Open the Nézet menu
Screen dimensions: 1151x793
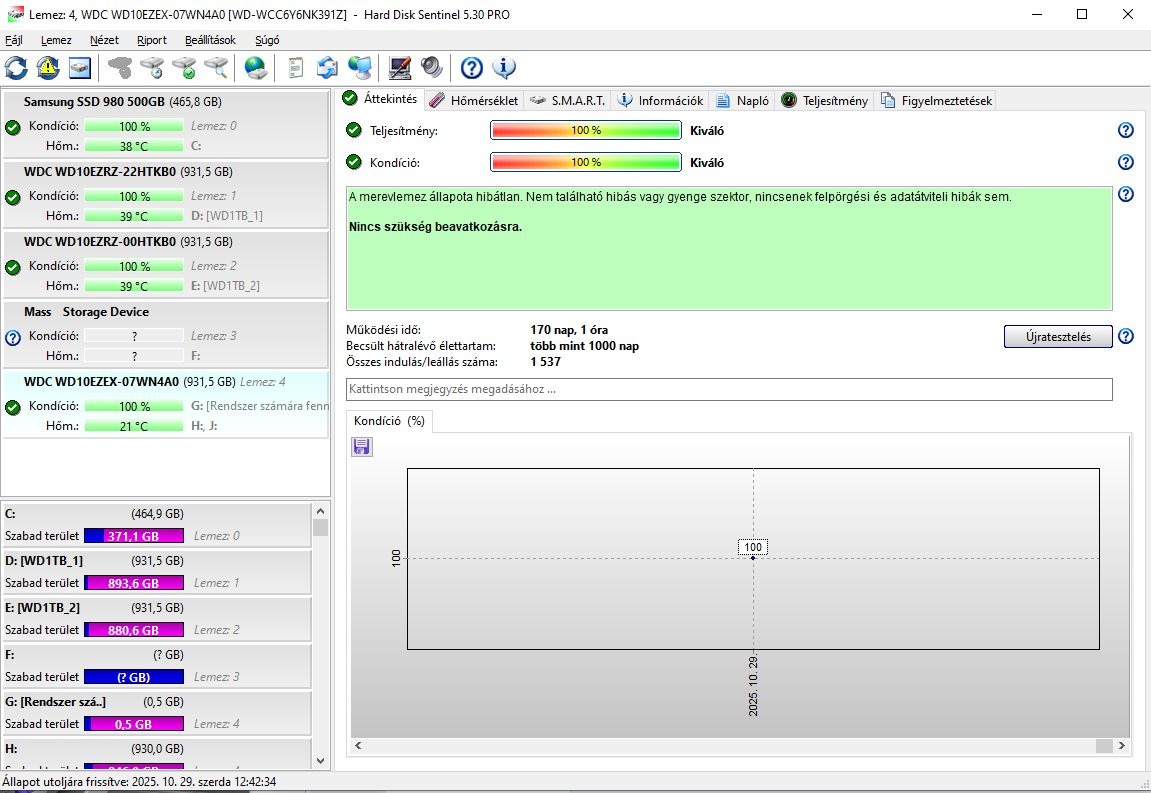pos(104,40)
